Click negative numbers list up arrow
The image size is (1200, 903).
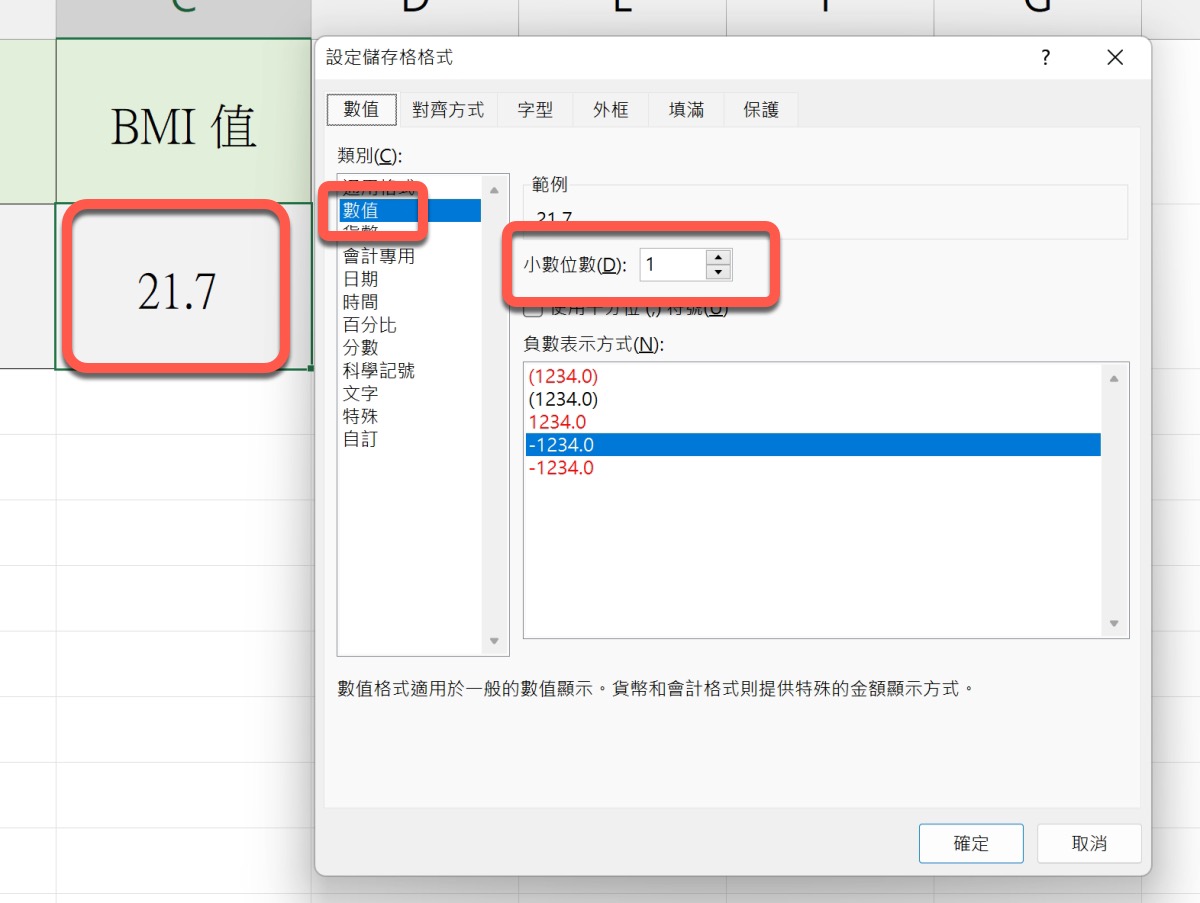pyautogui.click(x=1114, y=378)
